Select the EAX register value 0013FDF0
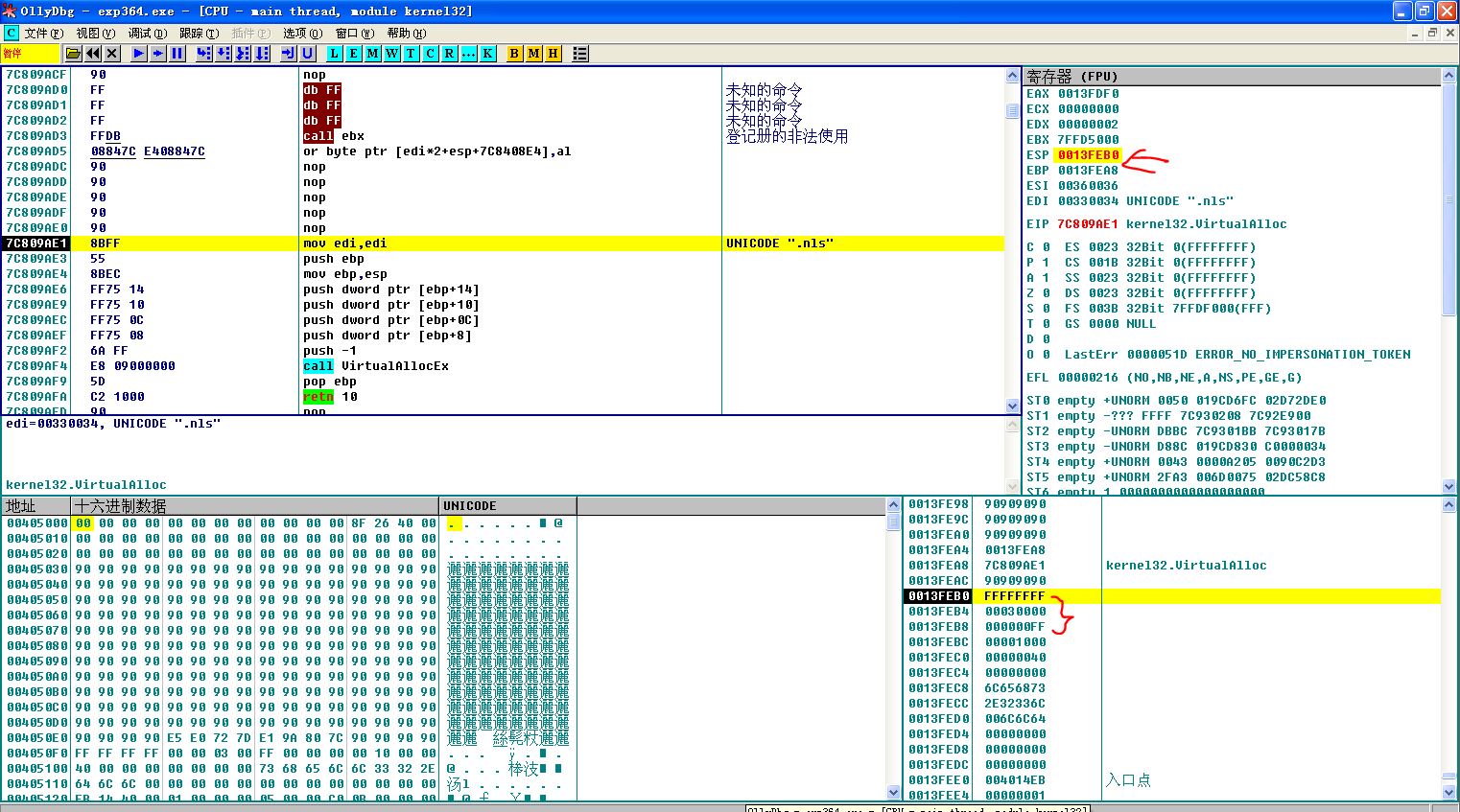Viewport: 1460px width, 812px height. 1088,94
